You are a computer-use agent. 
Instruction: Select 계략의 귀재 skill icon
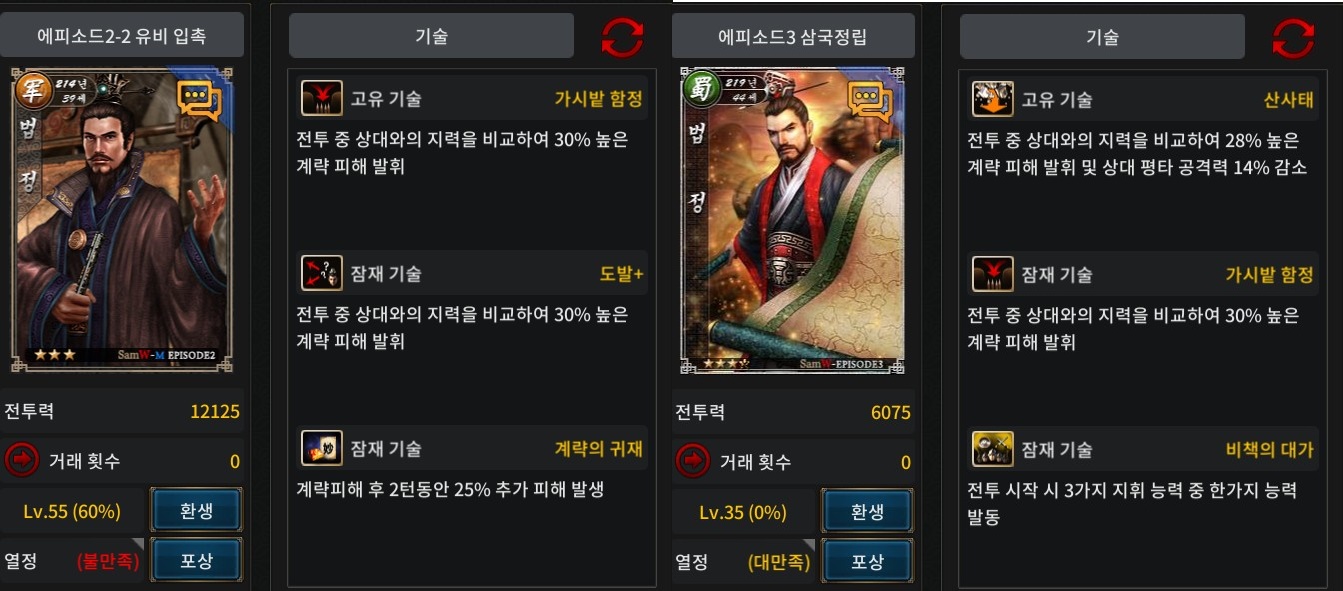coord(322,449)
